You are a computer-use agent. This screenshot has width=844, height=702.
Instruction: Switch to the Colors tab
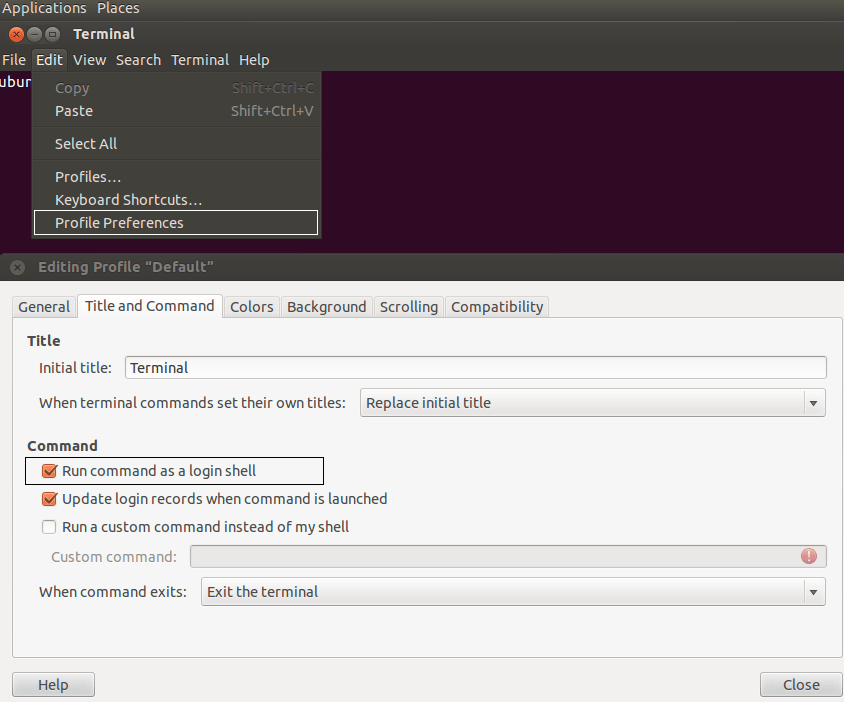251,306
